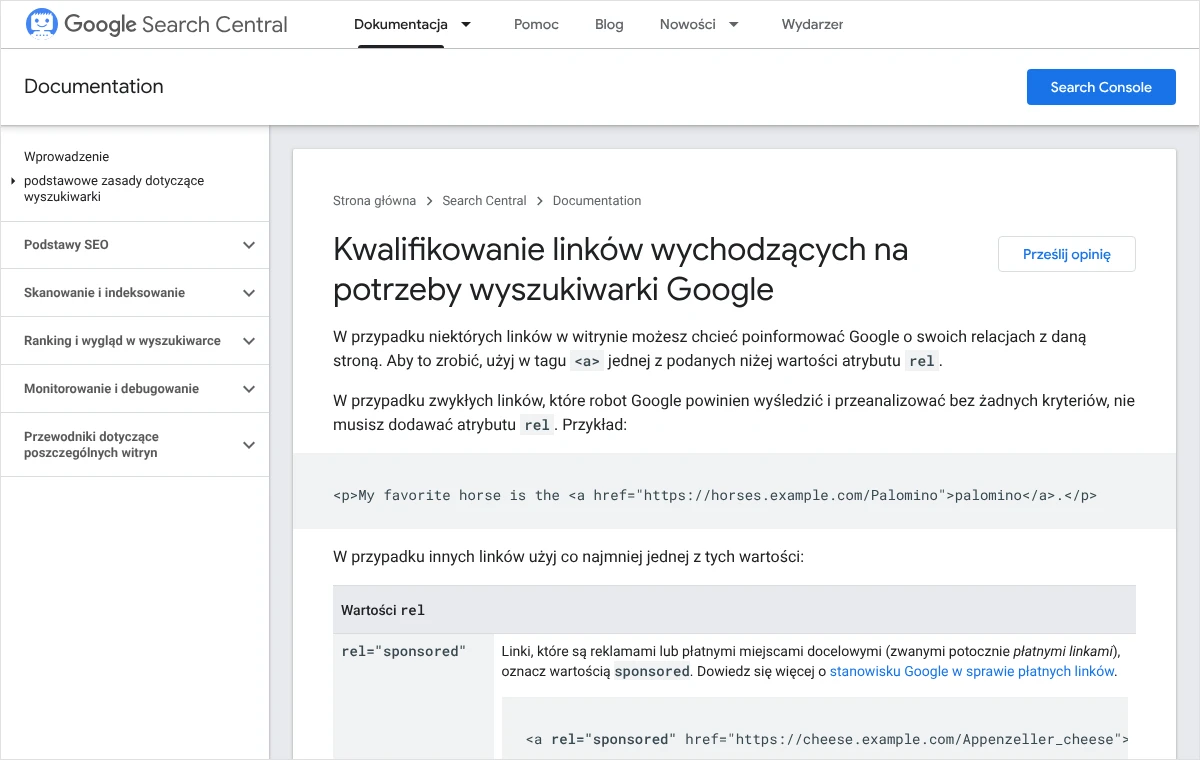Click Monitorowanie i debugowanie sidebar label
1200x760 pixels.
pyautogui.click(x=111, y=389)
